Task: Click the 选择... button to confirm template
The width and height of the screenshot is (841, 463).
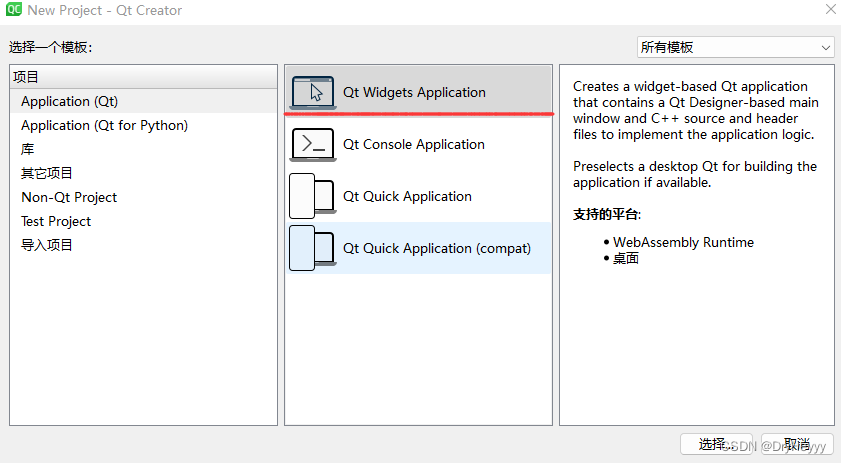Action: pos(716,444)
